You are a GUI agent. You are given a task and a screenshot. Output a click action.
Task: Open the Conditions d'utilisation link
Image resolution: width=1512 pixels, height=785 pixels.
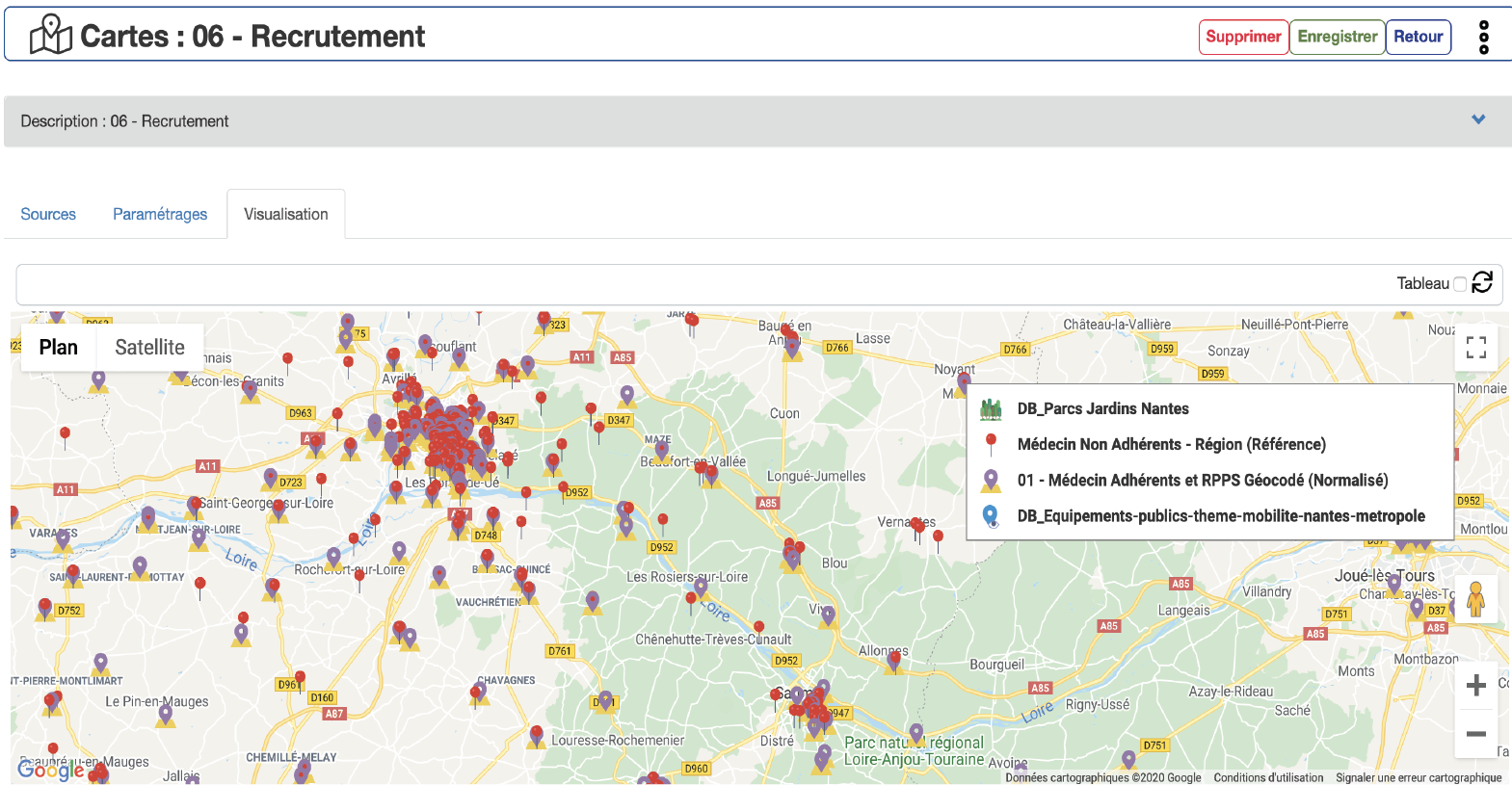click(1268, 777)
